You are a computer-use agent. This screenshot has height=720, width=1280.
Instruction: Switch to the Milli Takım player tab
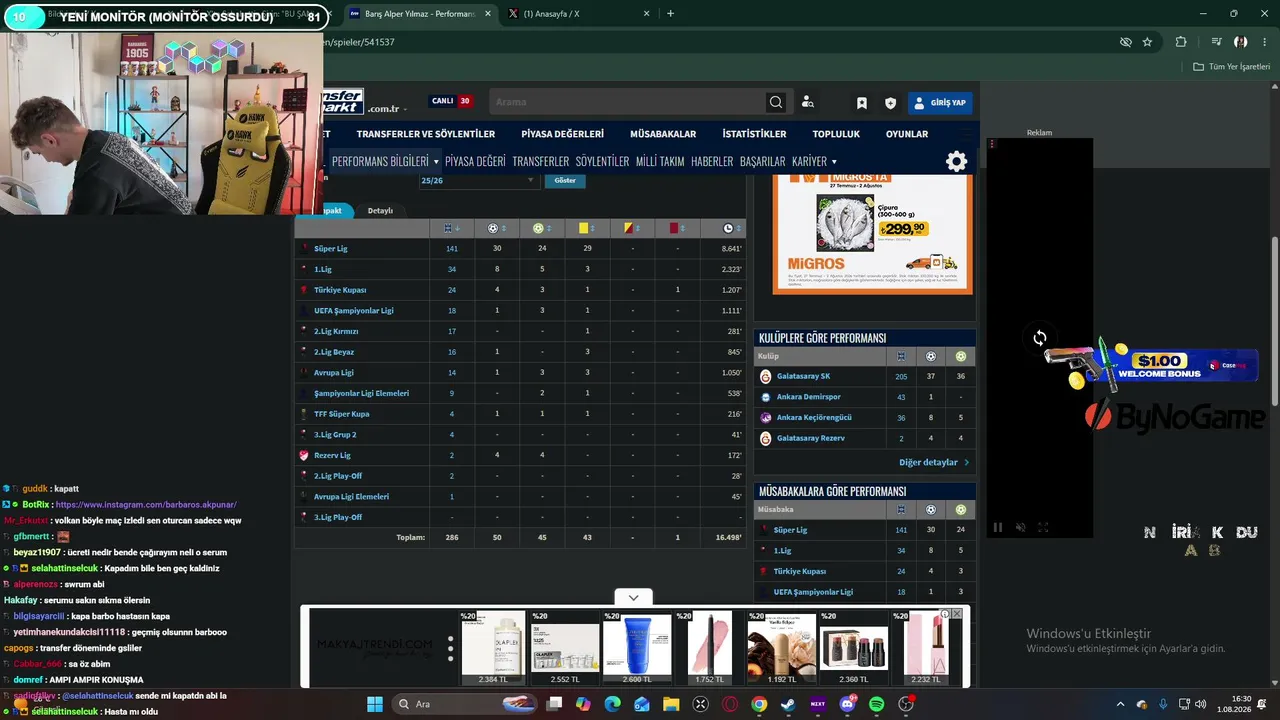pyautogui.click(x=660, y=162)
